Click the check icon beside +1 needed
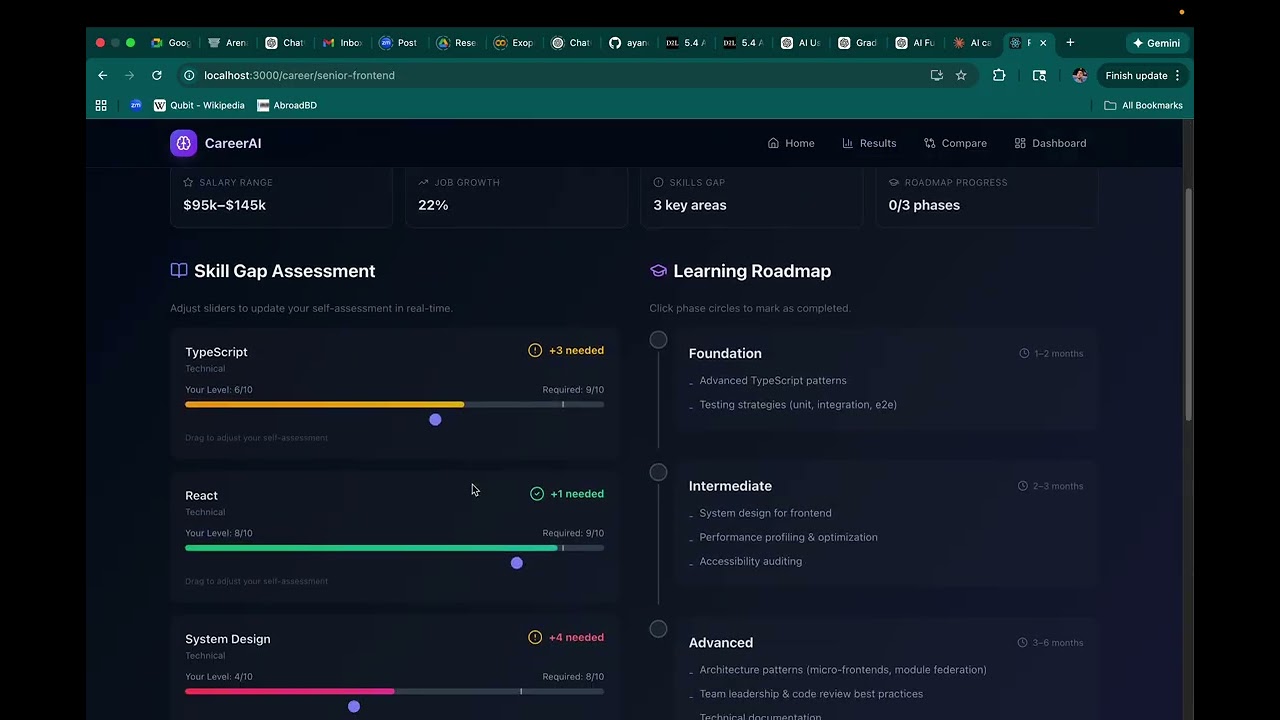This screenshot has height=720, width=1280. [x=537, y=494]
